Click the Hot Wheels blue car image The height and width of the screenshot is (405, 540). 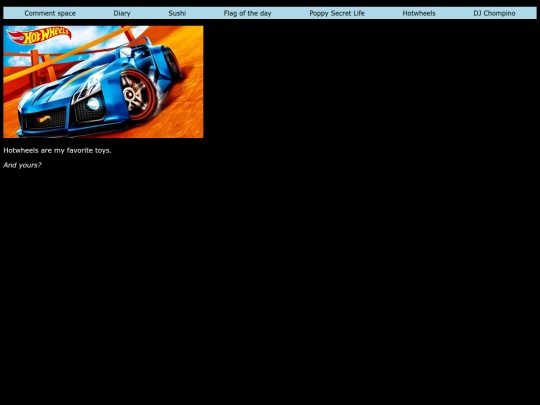103,82
